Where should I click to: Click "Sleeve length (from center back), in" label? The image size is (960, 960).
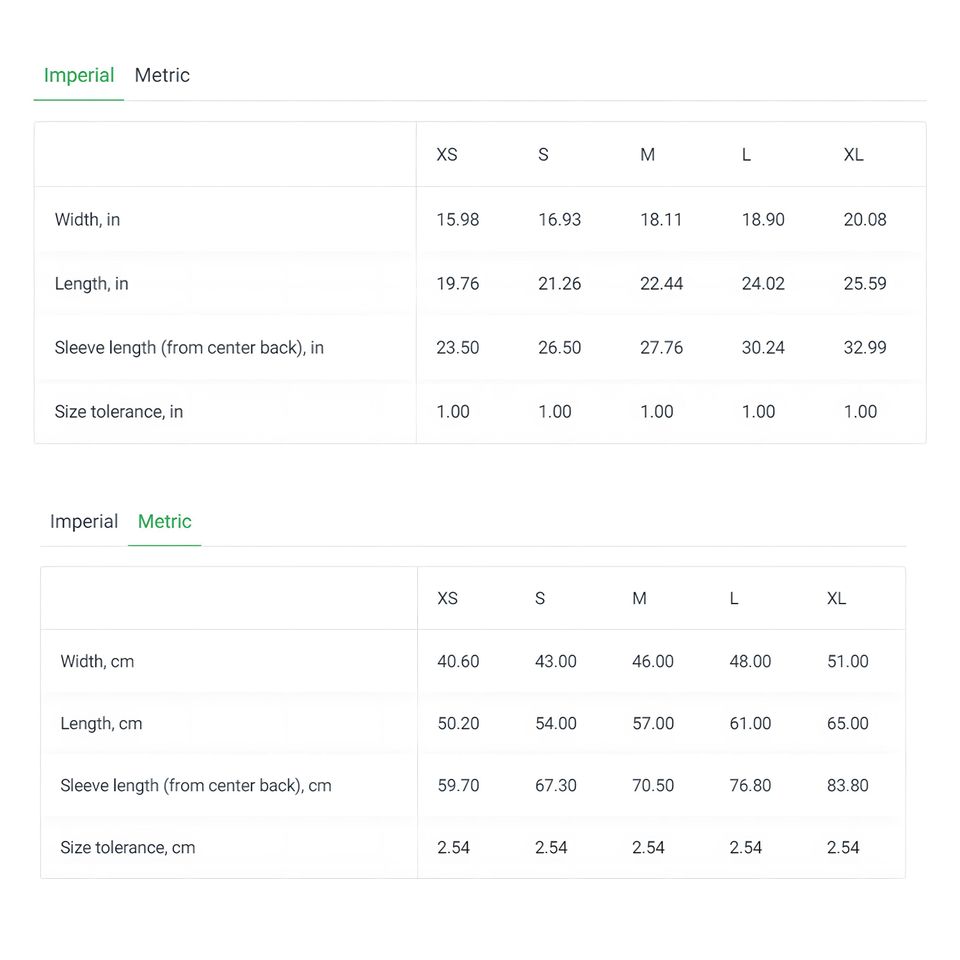(x=189, y=348)
